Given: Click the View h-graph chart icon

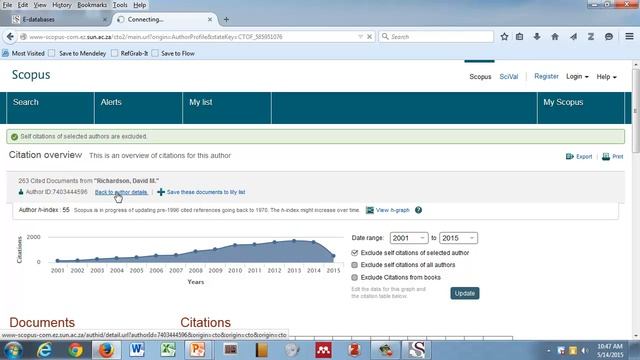Looking at the screenshot, I should click(x=370, y=210).
